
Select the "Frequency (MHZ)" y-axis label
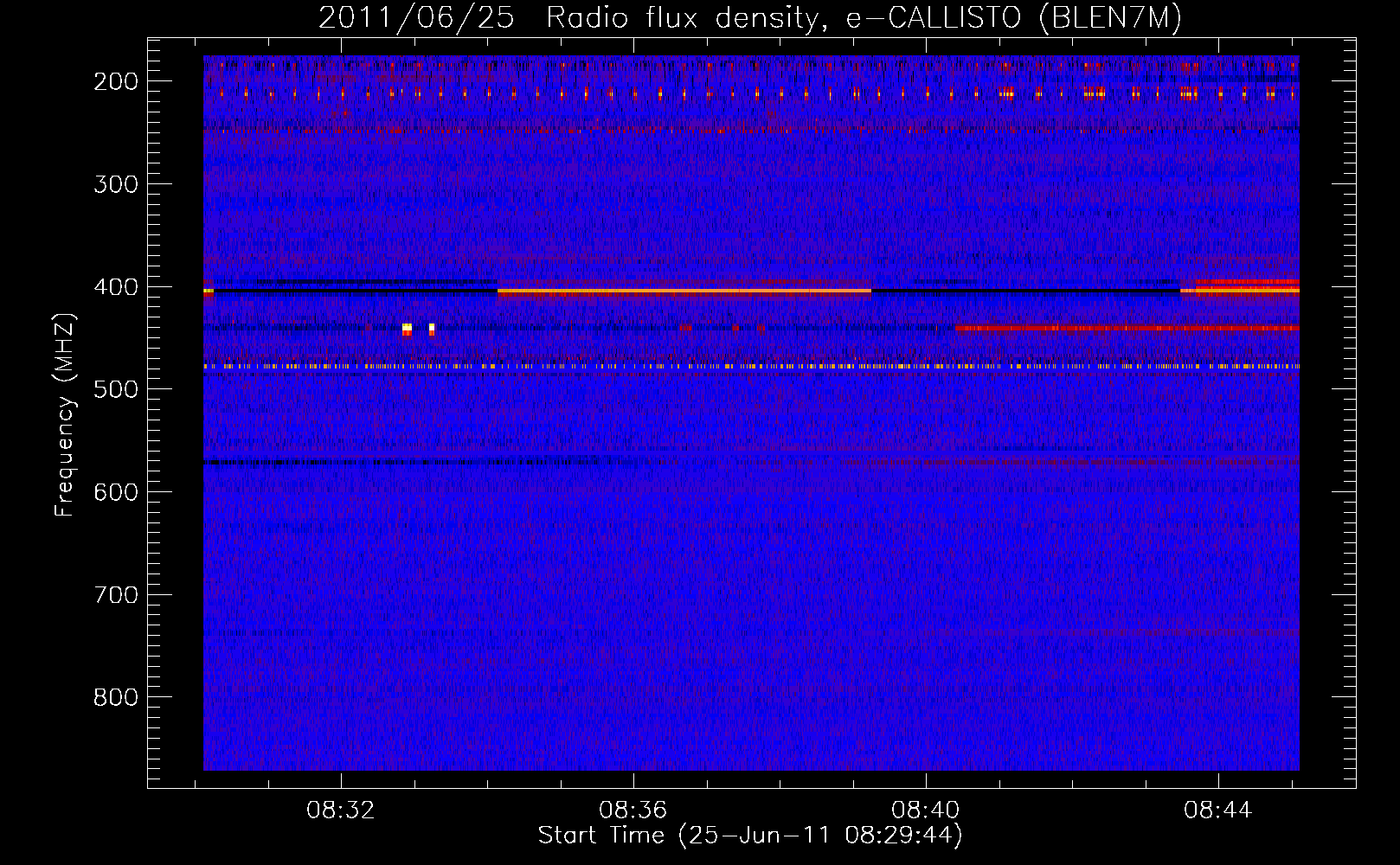[x=65, y=414]
